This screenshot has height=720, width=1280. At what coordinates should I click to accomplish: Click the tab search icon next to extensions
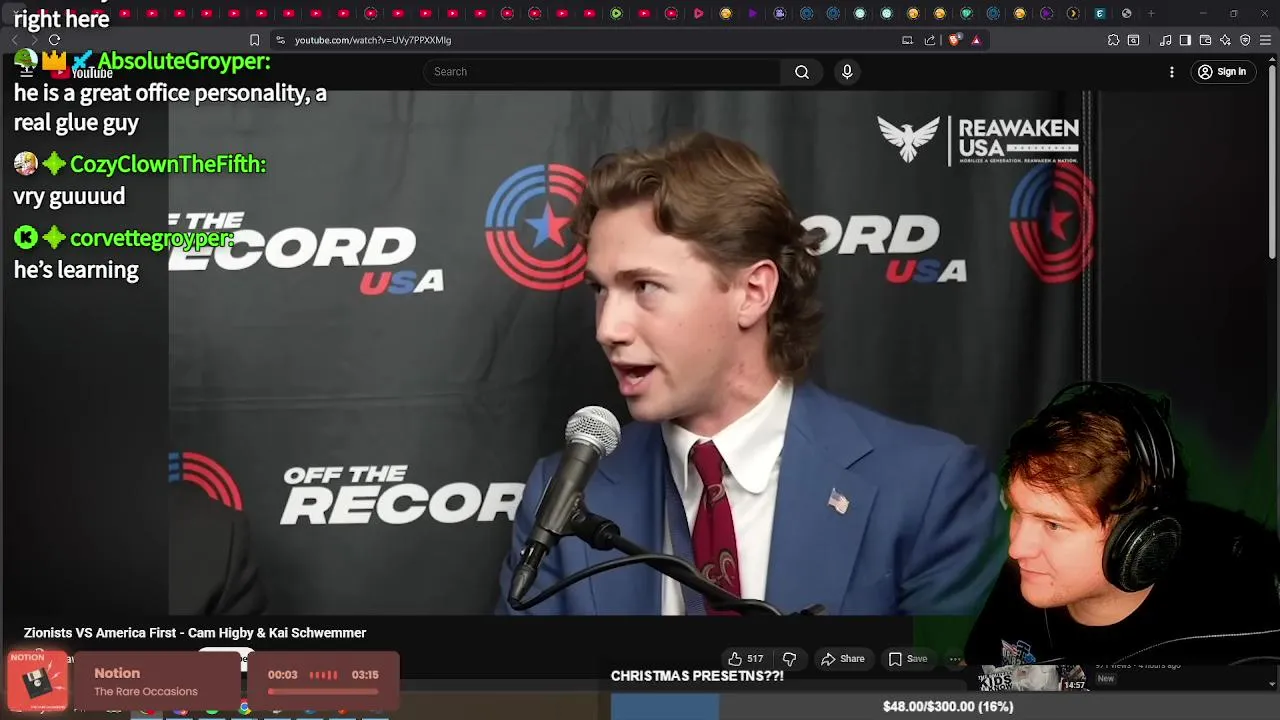click(x=1133, y=40)
